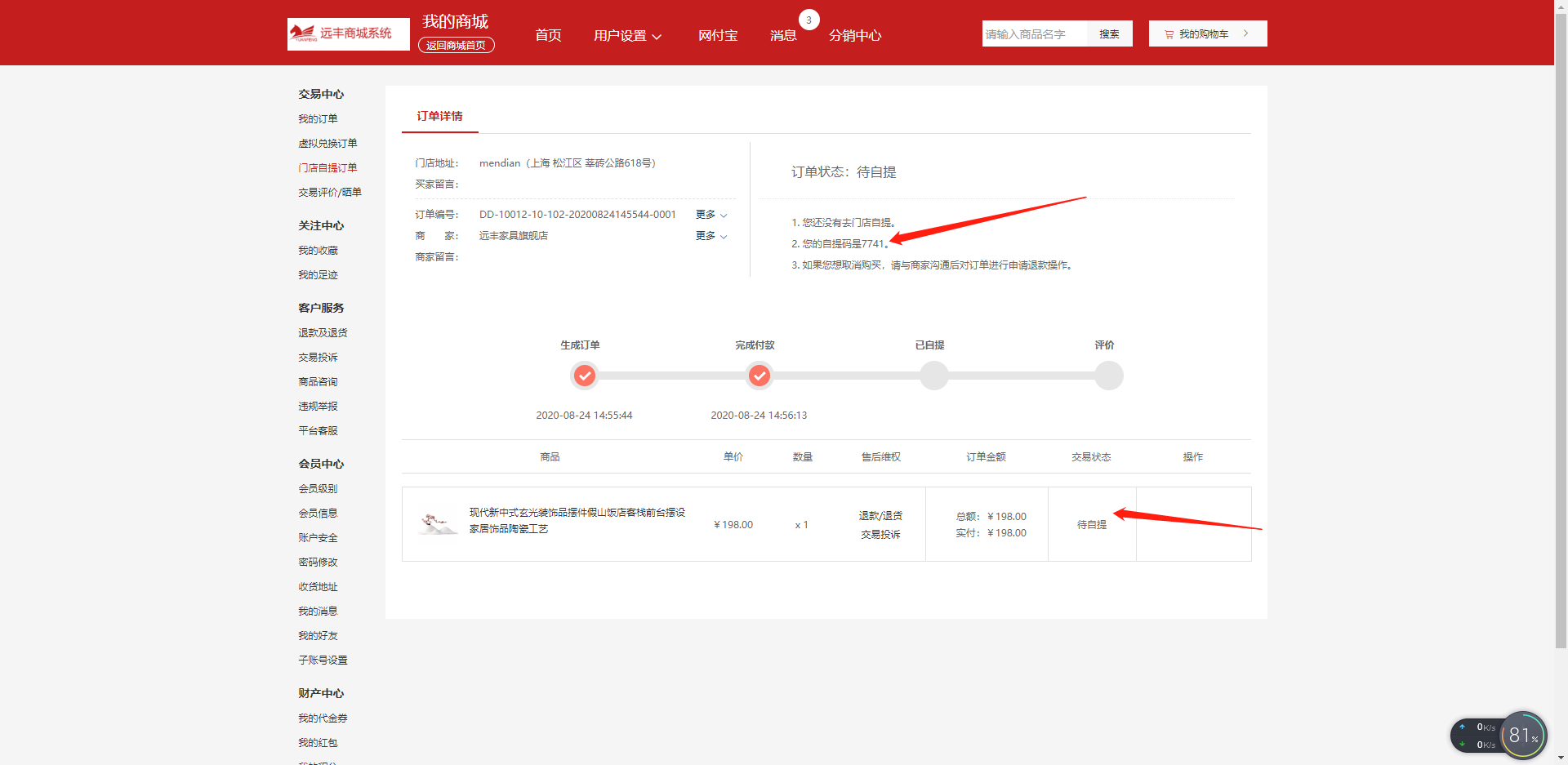Open the 用户设置 dropdown menu

tap(627, 36)
